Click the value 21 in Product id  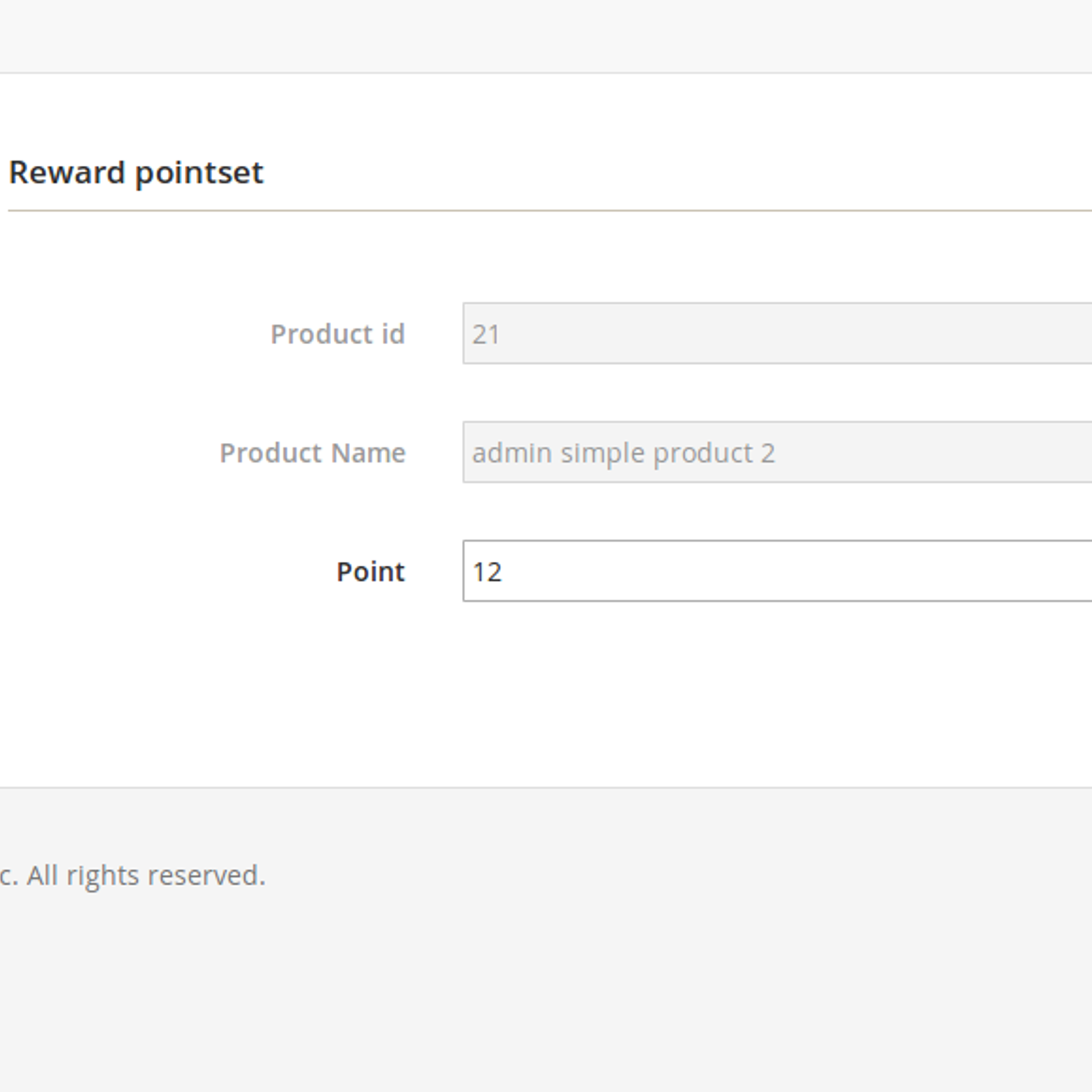pos(486,334)
